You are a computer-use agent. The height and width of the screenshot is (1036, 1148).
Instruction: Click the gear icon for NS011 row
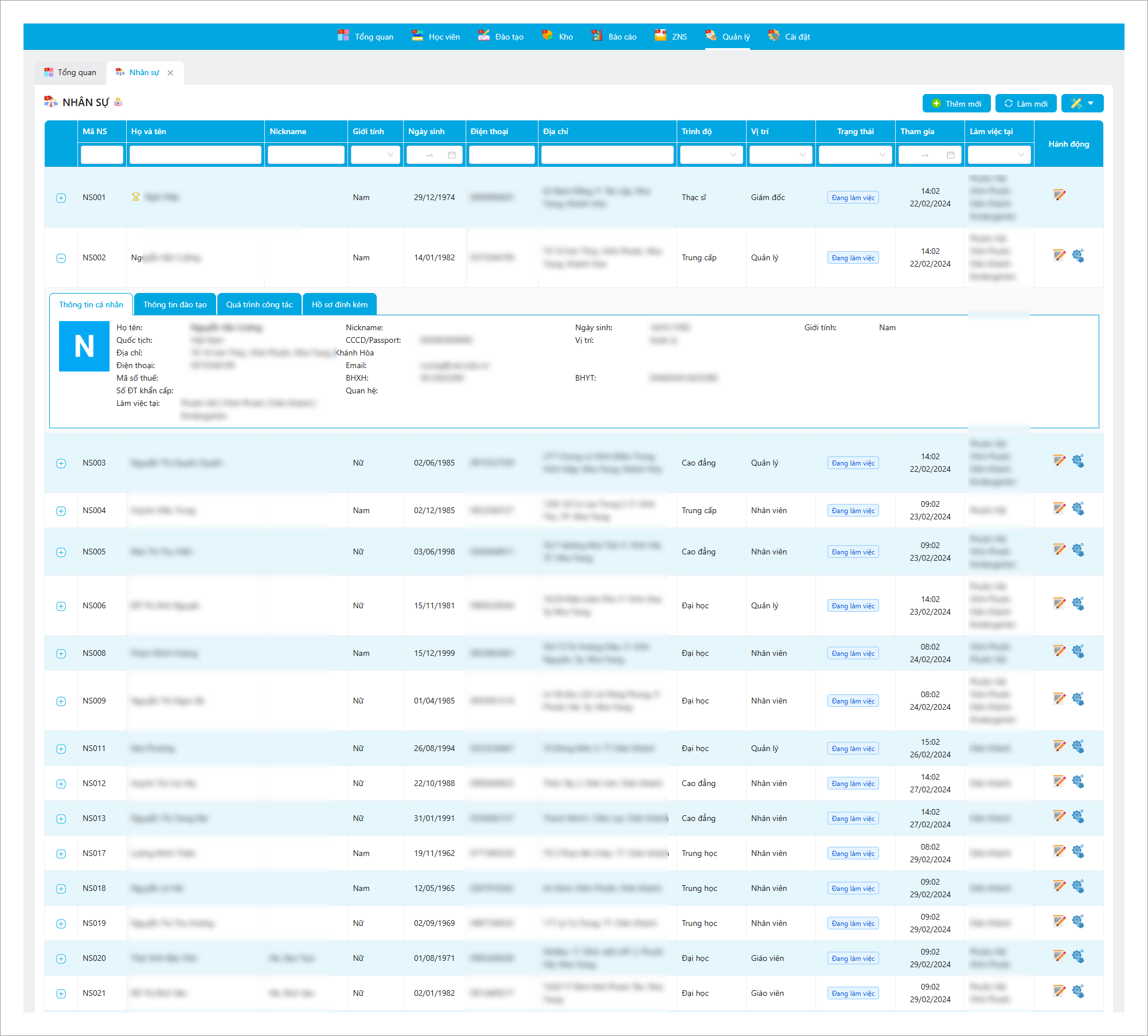coord(1078,746)
